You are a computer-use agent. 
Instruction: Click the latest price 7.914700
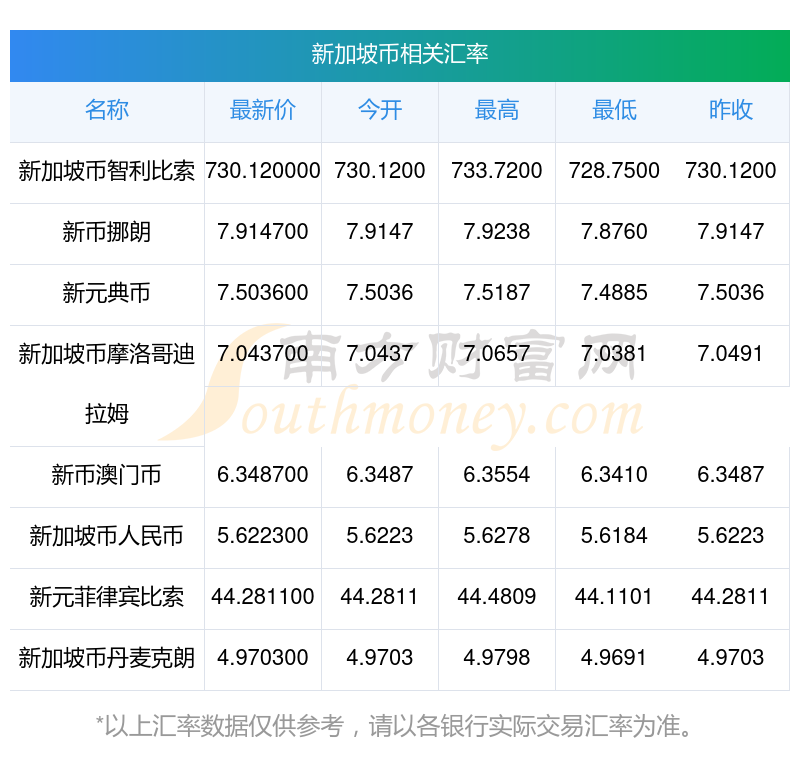pos(263,232)
